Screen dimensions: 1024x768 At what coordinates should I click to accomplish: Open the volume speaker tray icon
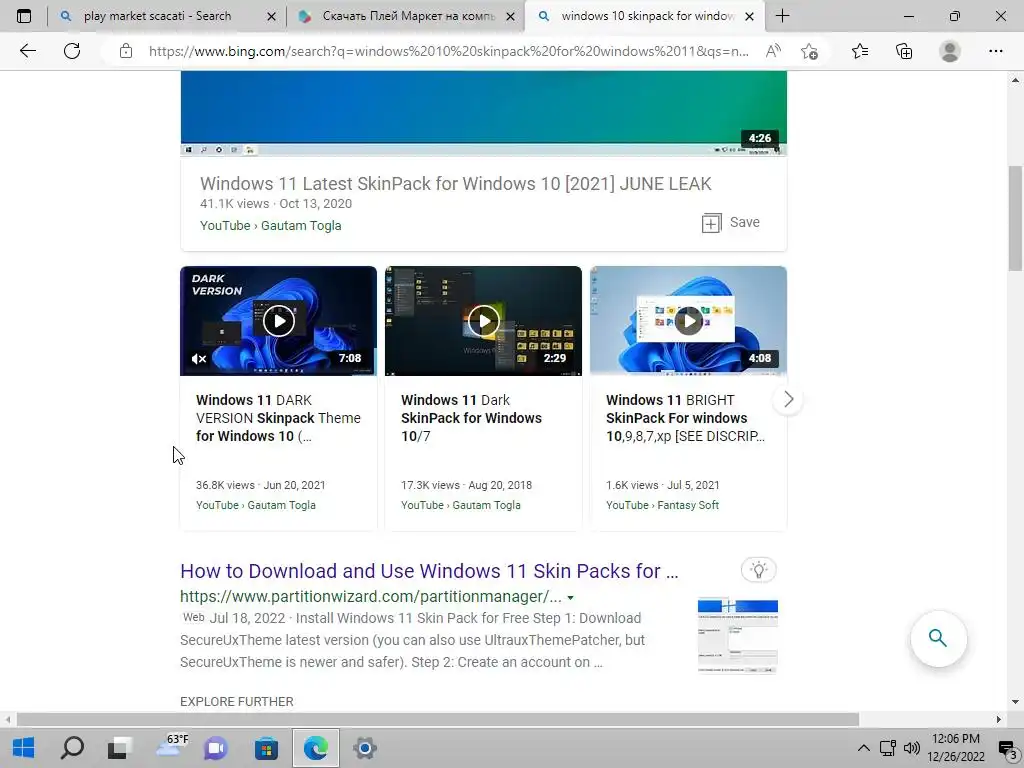click(x=911, y=748)
